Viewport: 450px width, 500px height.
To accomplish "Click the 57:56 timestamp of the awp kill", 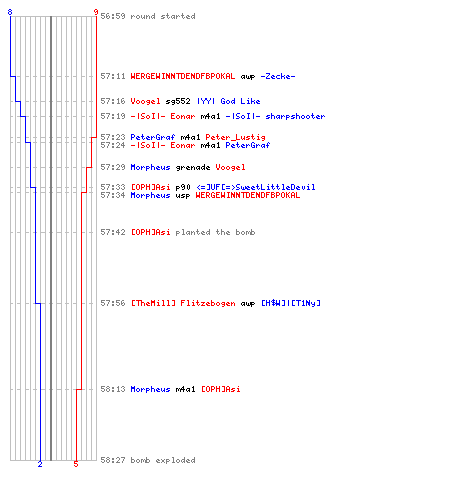I will (113, 303).
